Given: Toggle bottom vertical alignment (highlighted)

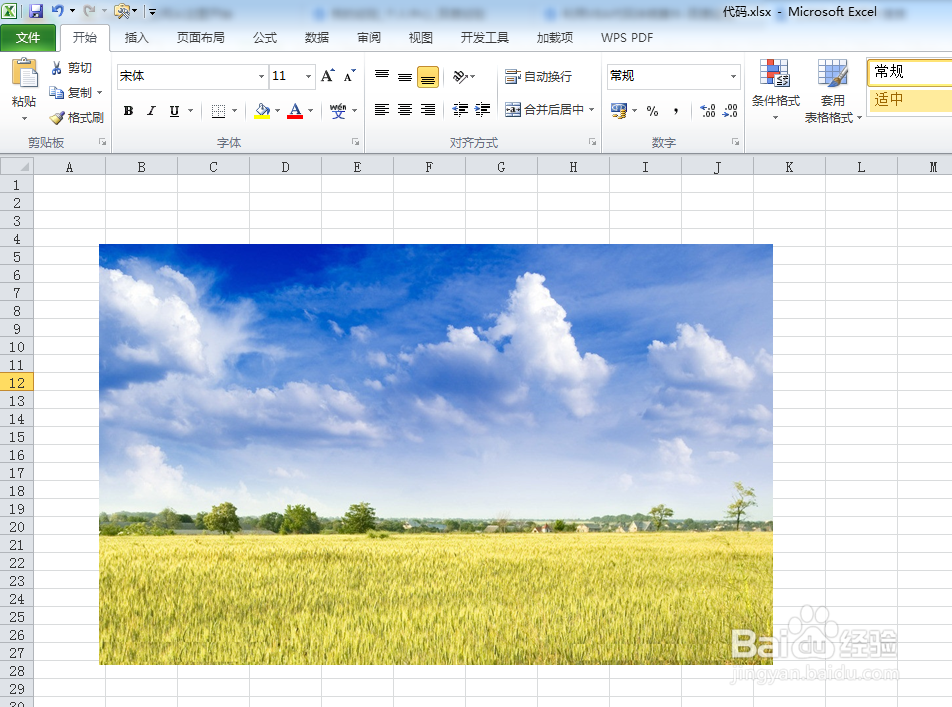Looking at the screenshot, I should (428, 77).
